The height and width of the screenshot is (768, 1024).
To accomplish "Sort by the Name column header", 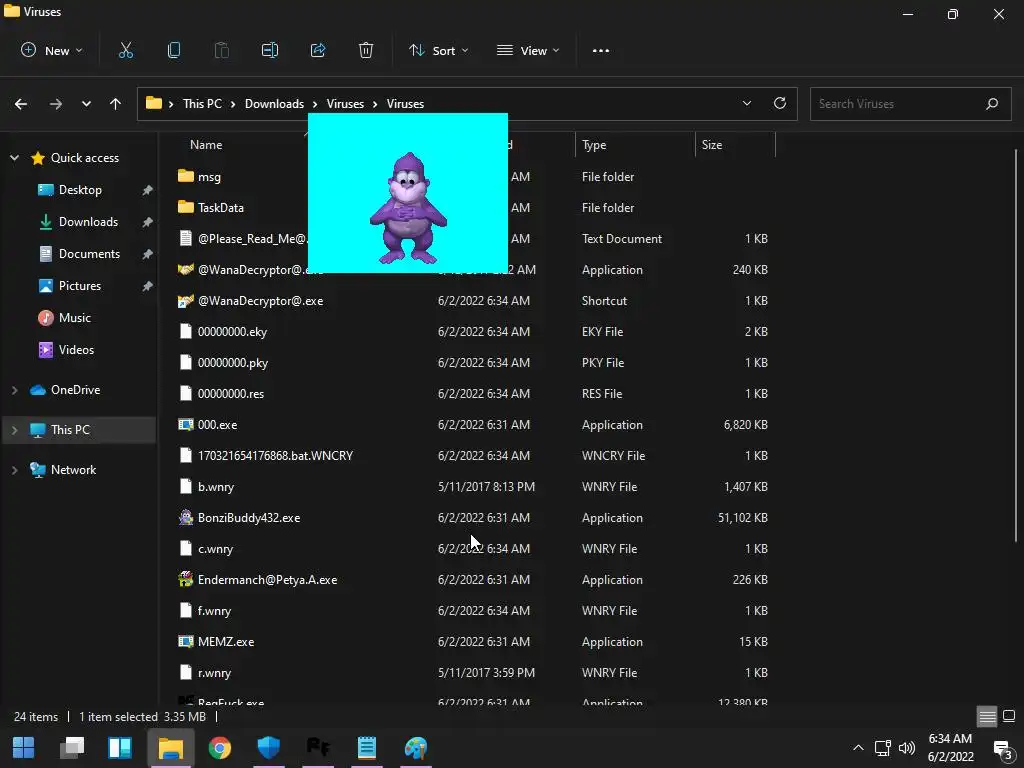I will (206, 145).
